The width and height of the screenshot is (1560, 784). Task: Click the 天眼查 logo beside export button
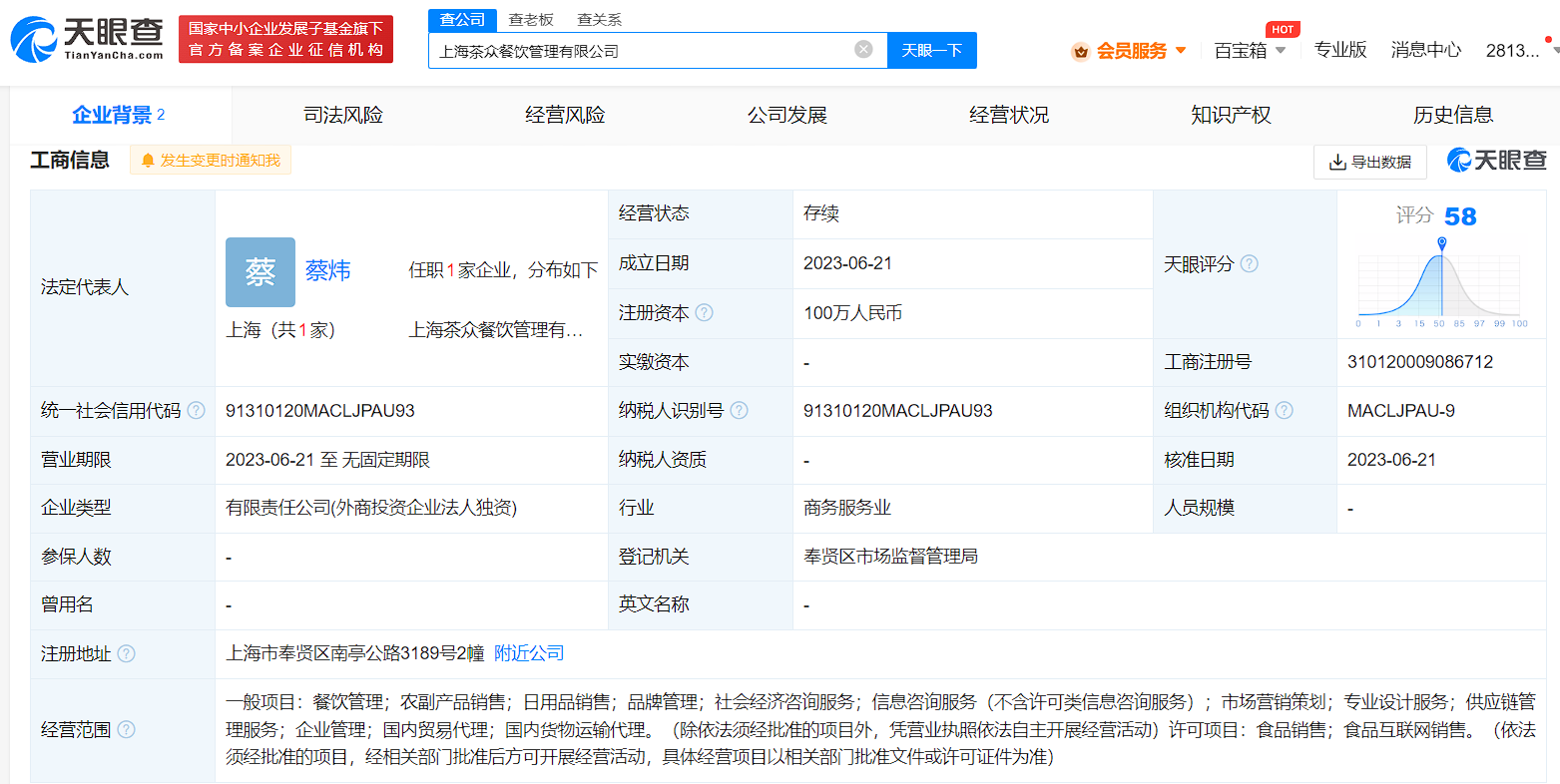click(1496, 160)
